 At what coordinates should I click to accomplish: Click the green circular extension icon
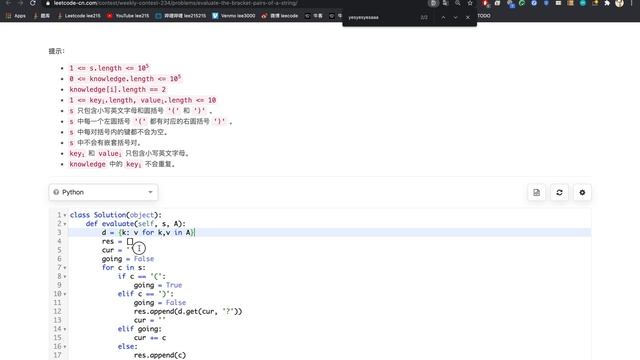(522, 3)
